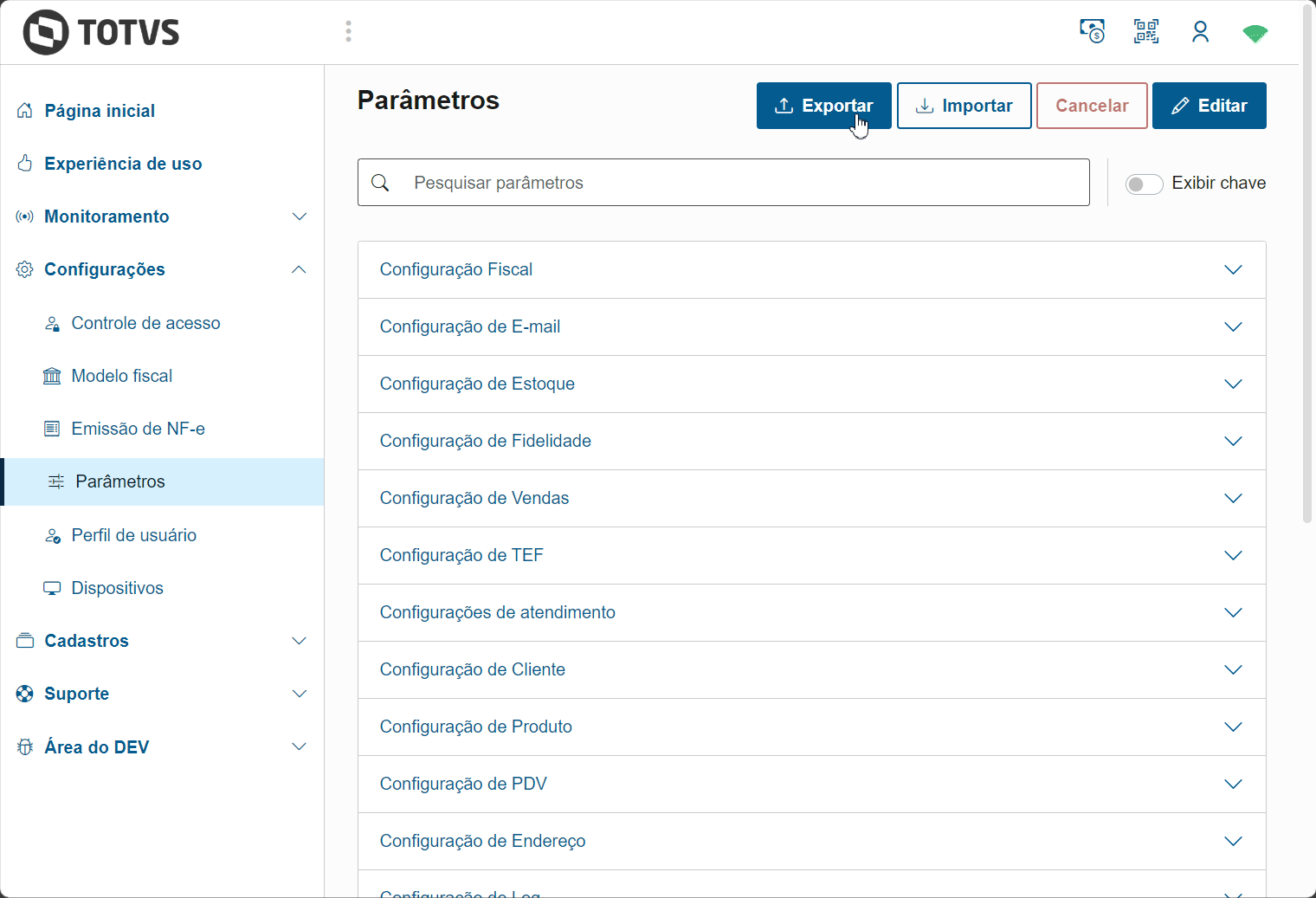Click the Pesquisar parâmetros search field
Image resolution: width=1316 pixels, height=898 pixels.
[745, 183]
